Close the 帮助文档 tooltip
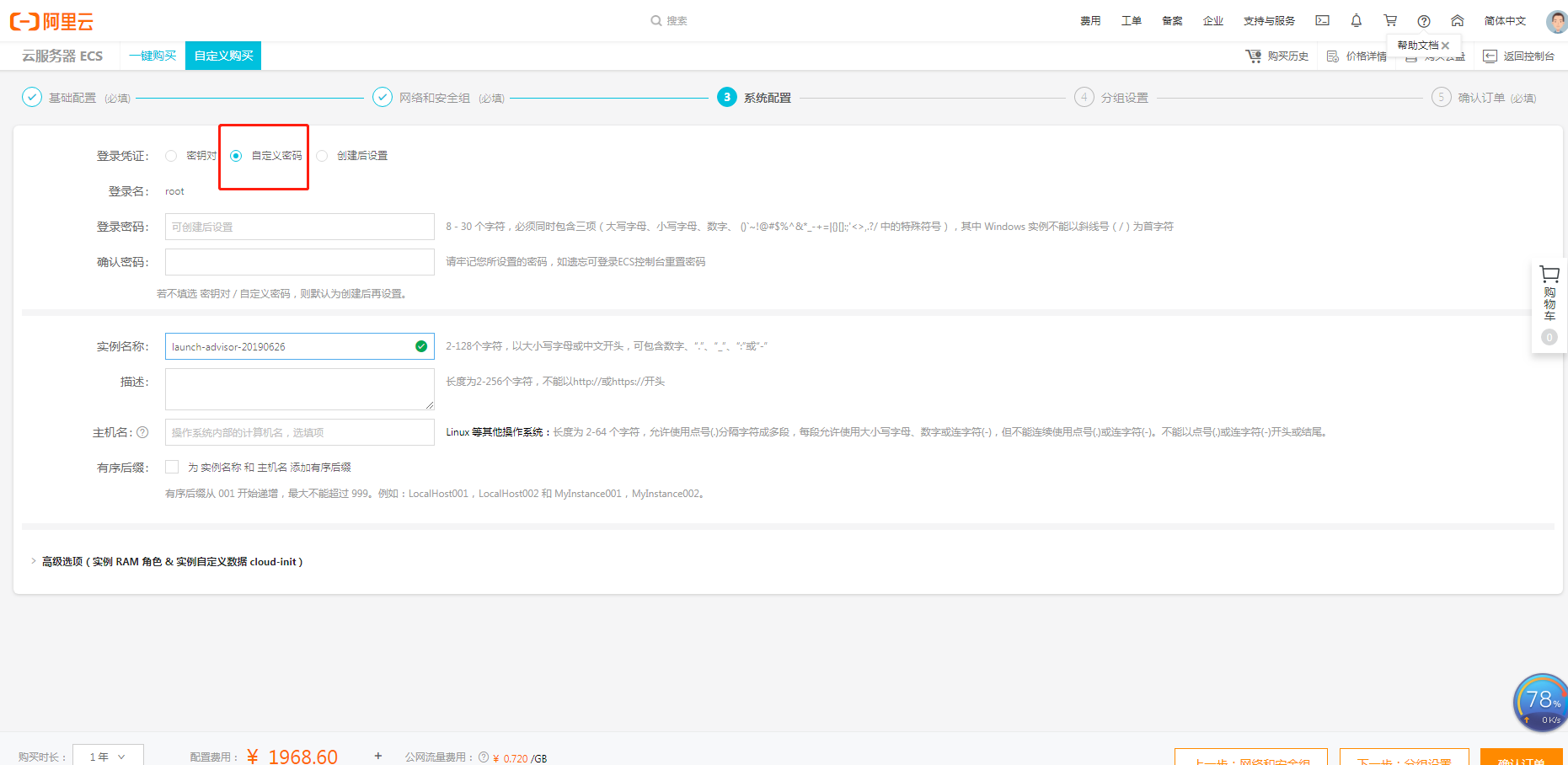 pos(1446,45)
